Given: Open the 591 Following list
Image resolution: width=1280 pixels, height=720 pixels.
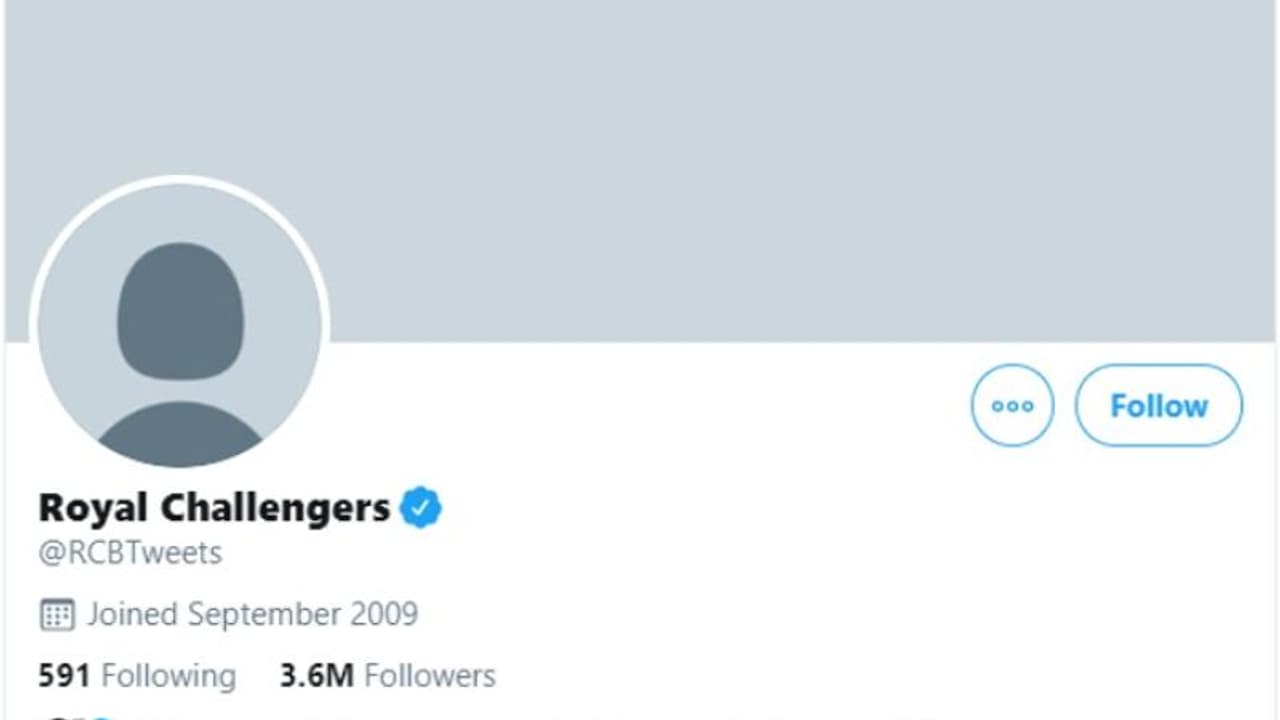Looking at the screenshot, I should (x=137, y=676).
